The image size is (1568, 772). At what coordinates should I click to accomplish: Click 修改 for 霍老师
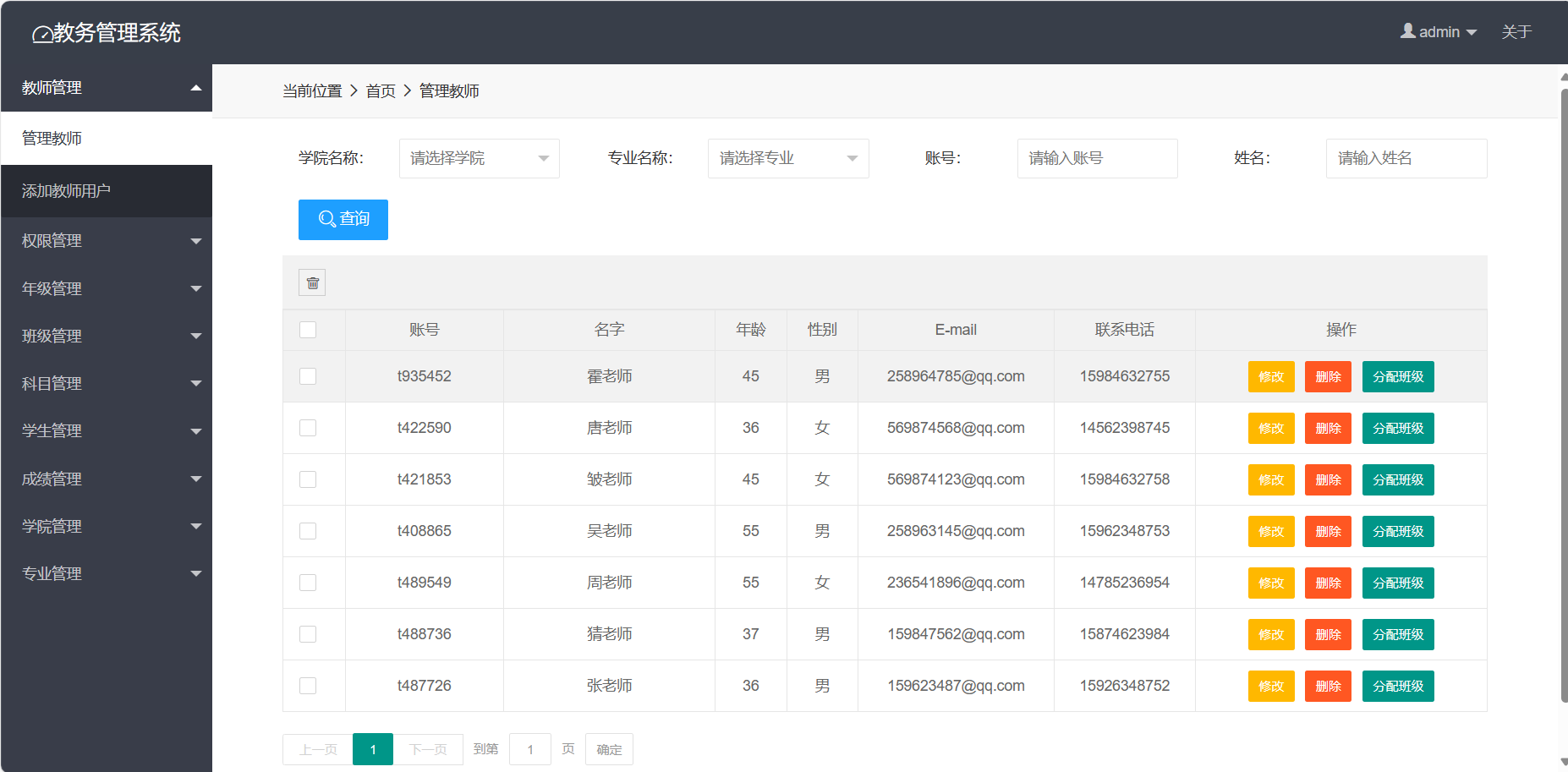pos(1271,376)
